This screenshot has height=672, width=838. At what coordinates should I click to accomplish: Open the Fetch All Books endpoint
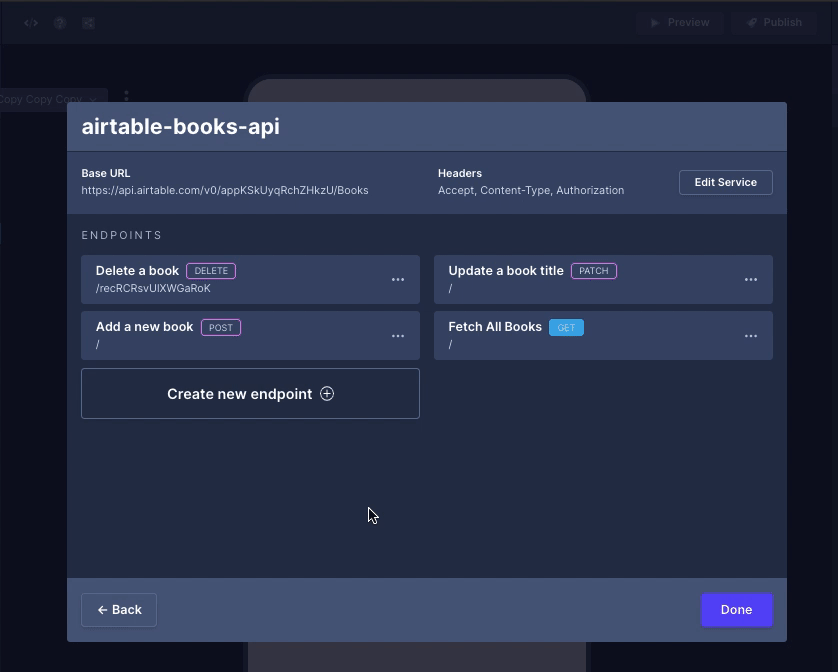(x=603, y=336)
